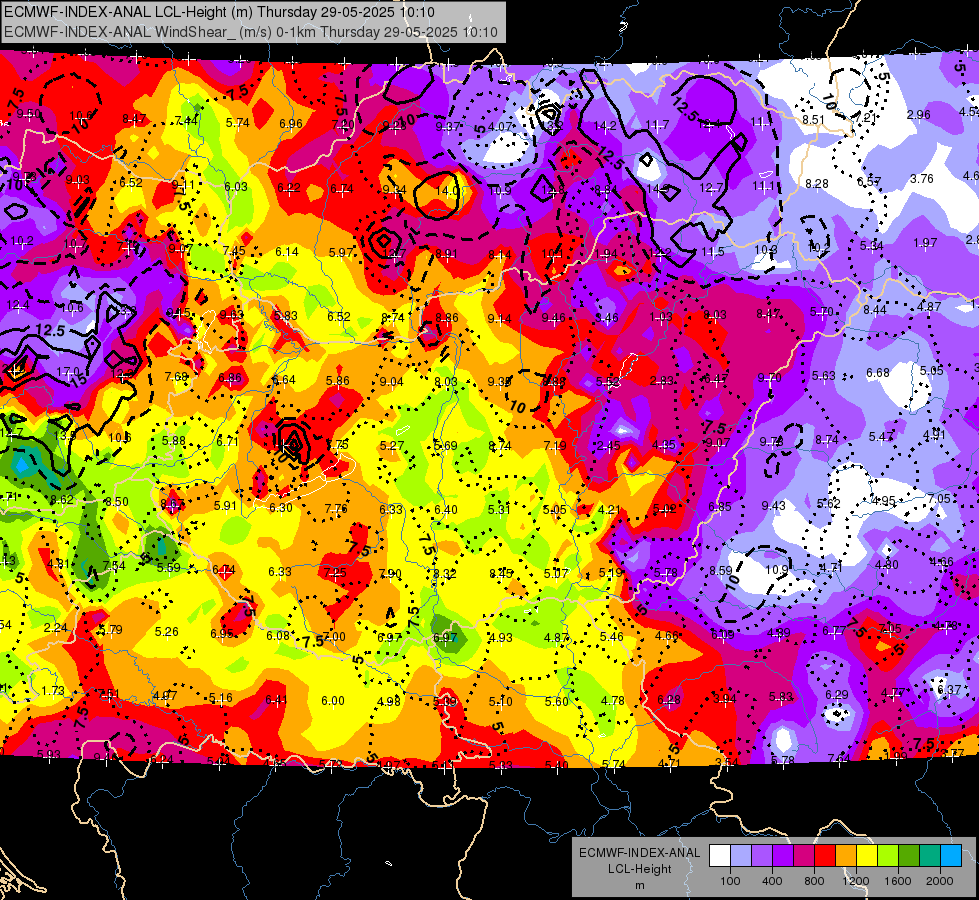This screenshot has width=979, height=900.
Task: Click the grid value "7.76"
Action: coord(336,508)
